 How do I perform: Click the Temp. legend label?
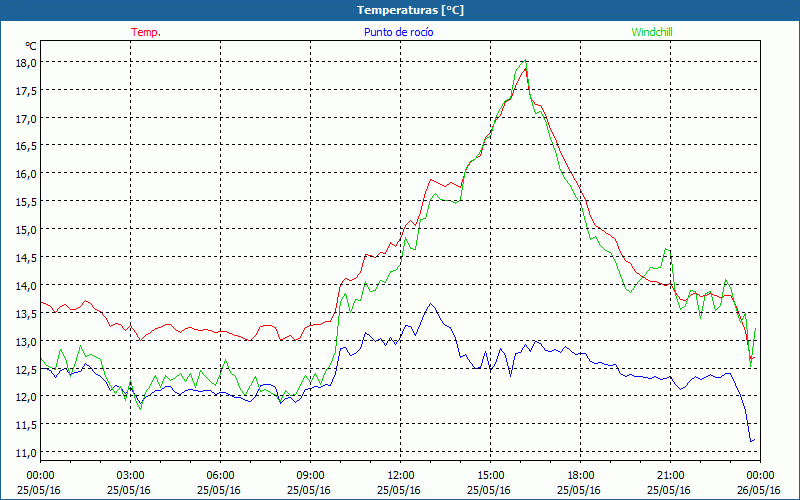click(146, 32)
